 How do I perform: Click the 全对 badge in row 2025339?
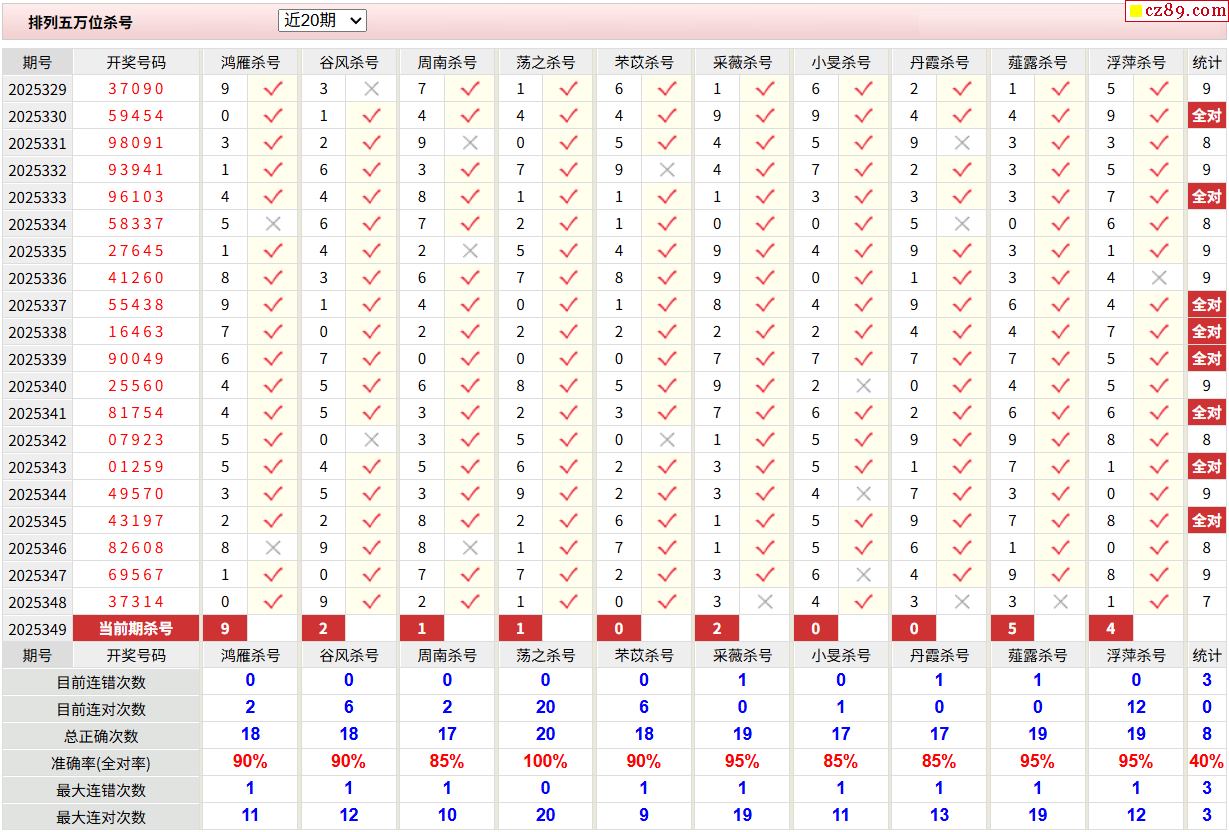(x=1207, y=359)
